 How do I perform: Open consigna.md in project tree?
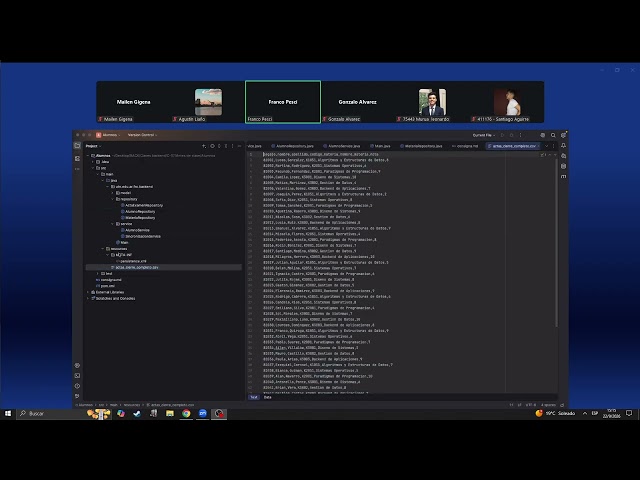(109, 280)
